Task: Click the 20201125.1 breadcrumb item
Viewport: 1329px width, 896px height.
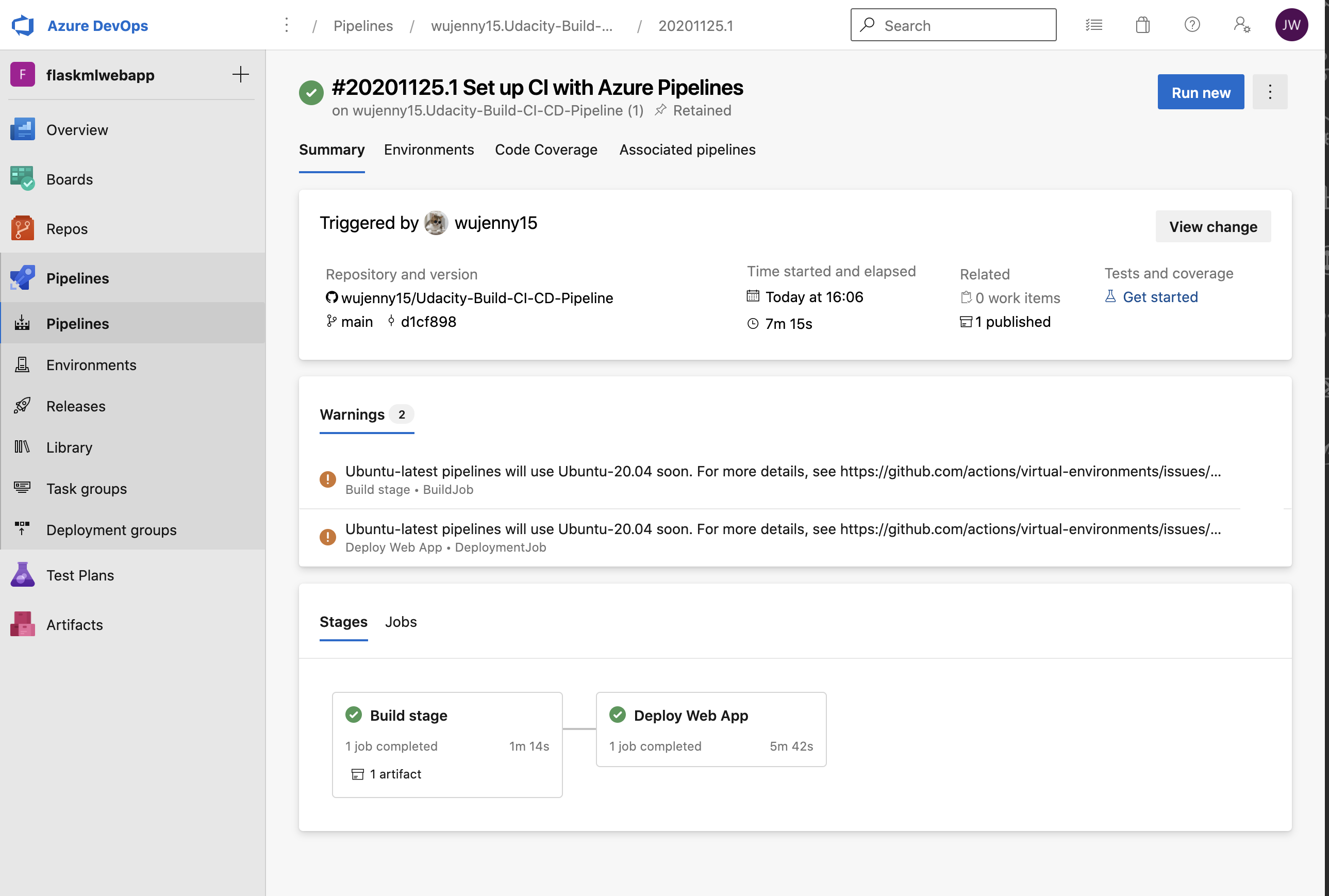Action: tap(695, 26)
